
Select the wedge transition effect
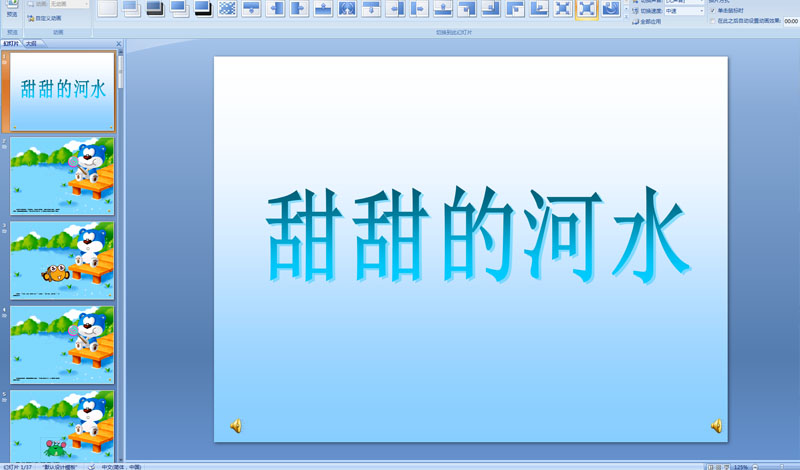coord(347,8)
